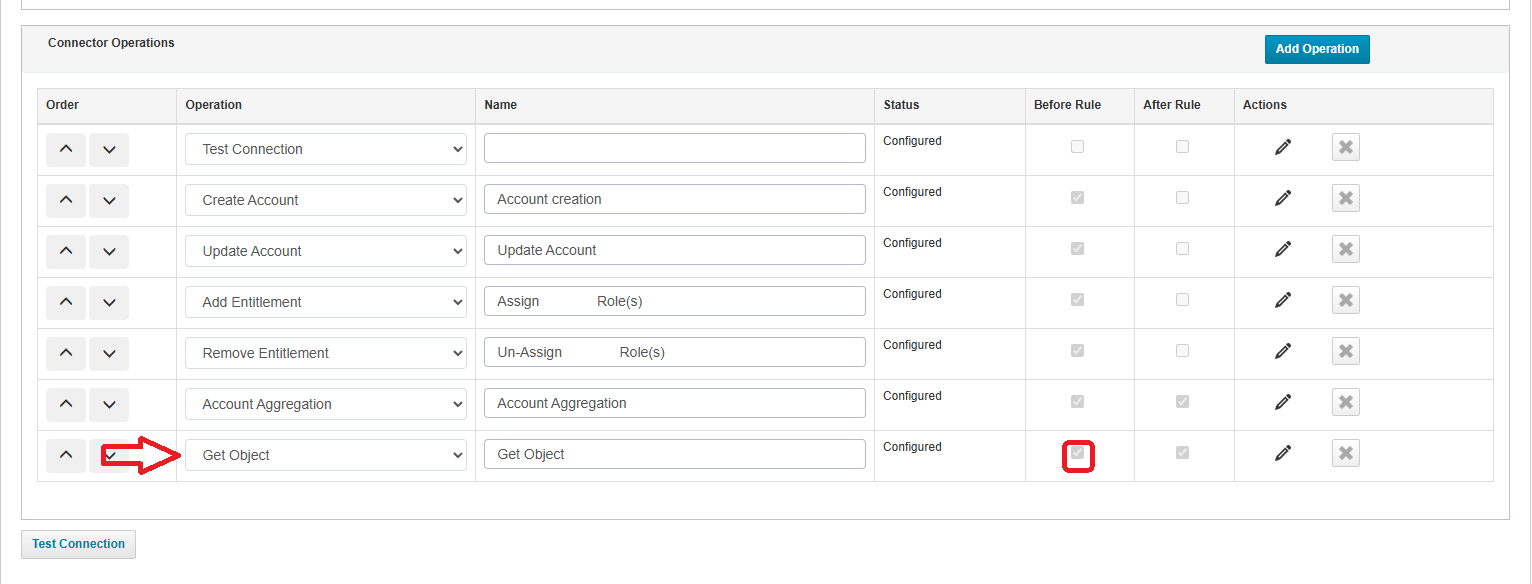Remove the Add Entitlement operation row
The height and width of the screenshot is (584, 1532).
1346,301
